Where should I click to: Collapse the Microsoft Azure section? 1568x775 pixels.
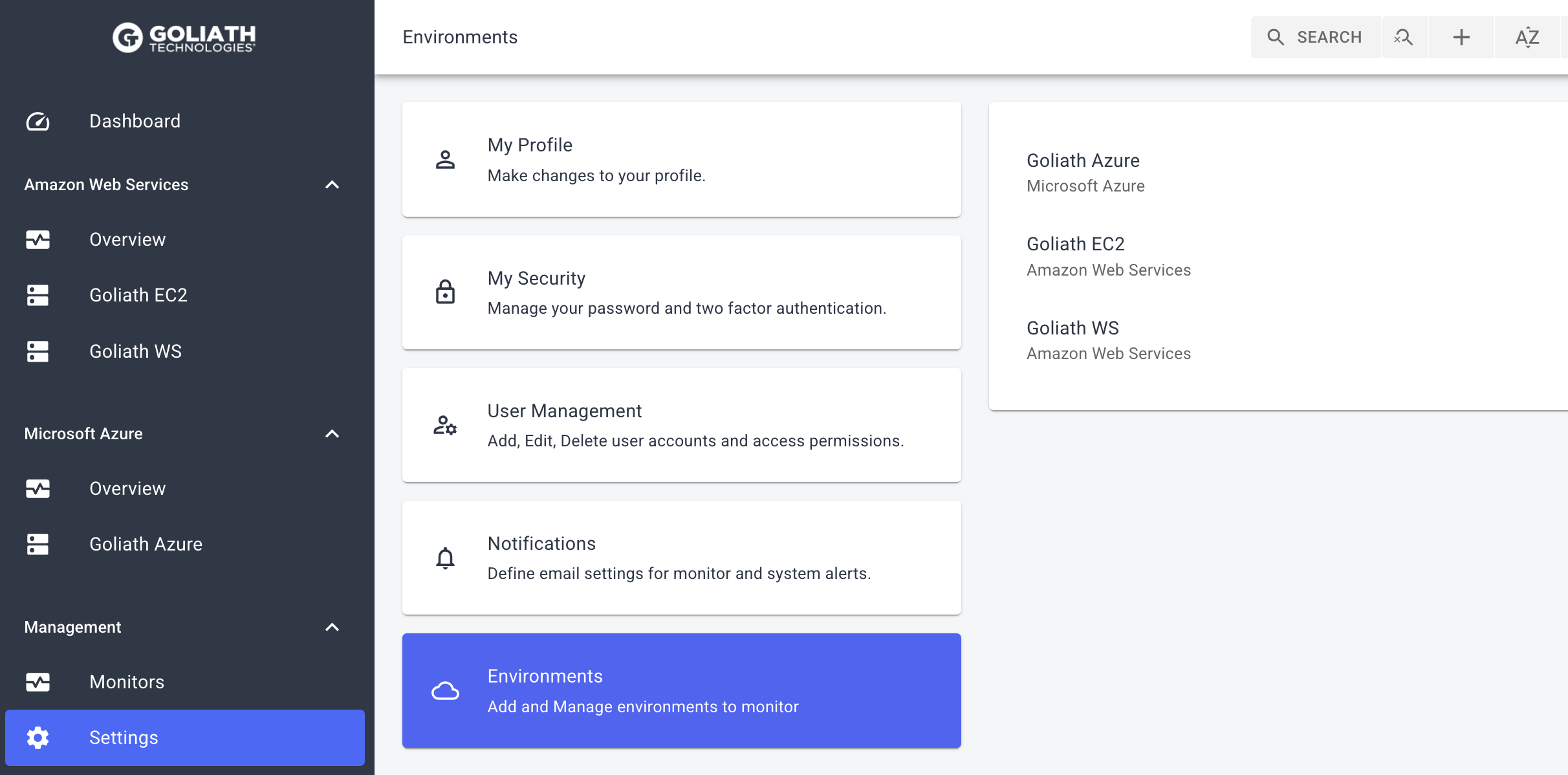pyautogui.click(x=332, y=433)
